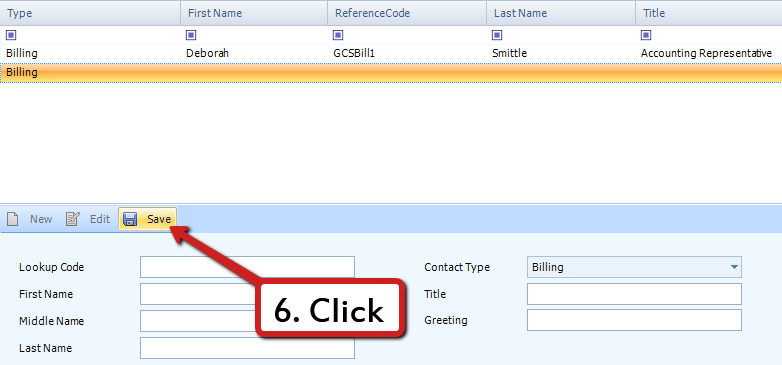The image size is (782, 365).
Task: Click the New document icon
Action: click(12, 219)
